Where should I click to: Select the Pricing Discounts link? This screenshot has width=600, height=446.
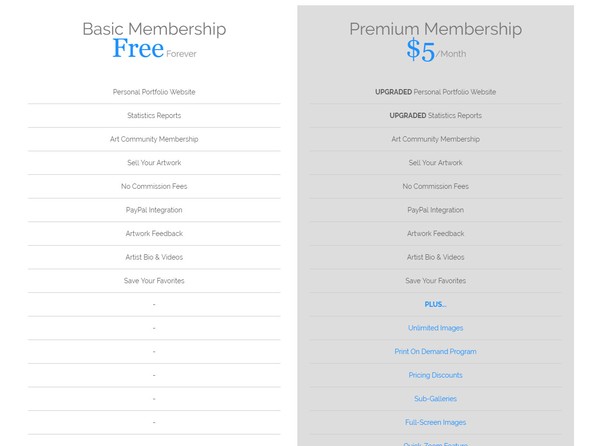(435, 375)
